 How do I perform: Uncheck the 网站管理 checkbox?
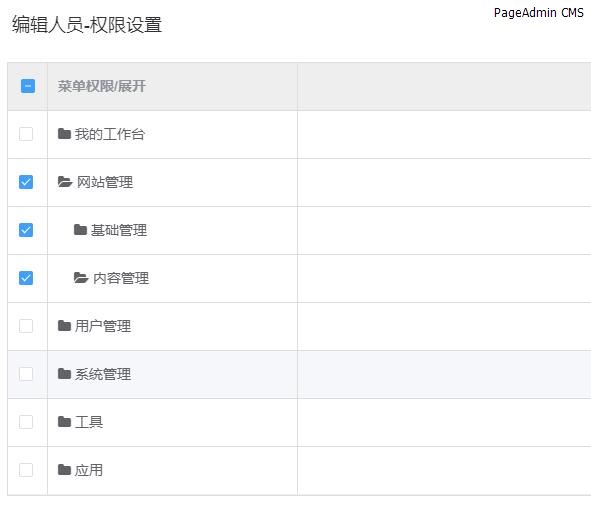pos(26,182)
